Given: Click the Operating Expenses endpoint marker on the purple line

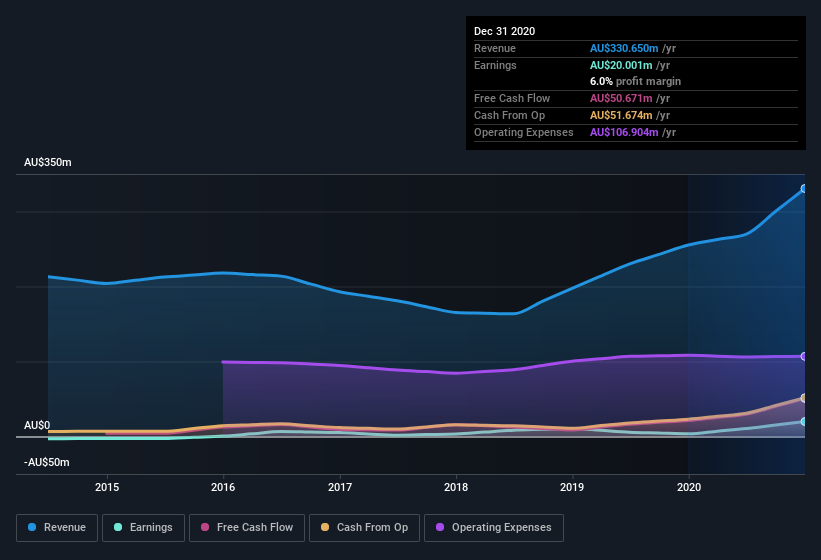Looking at the screenshot, I should pos(804,356).
